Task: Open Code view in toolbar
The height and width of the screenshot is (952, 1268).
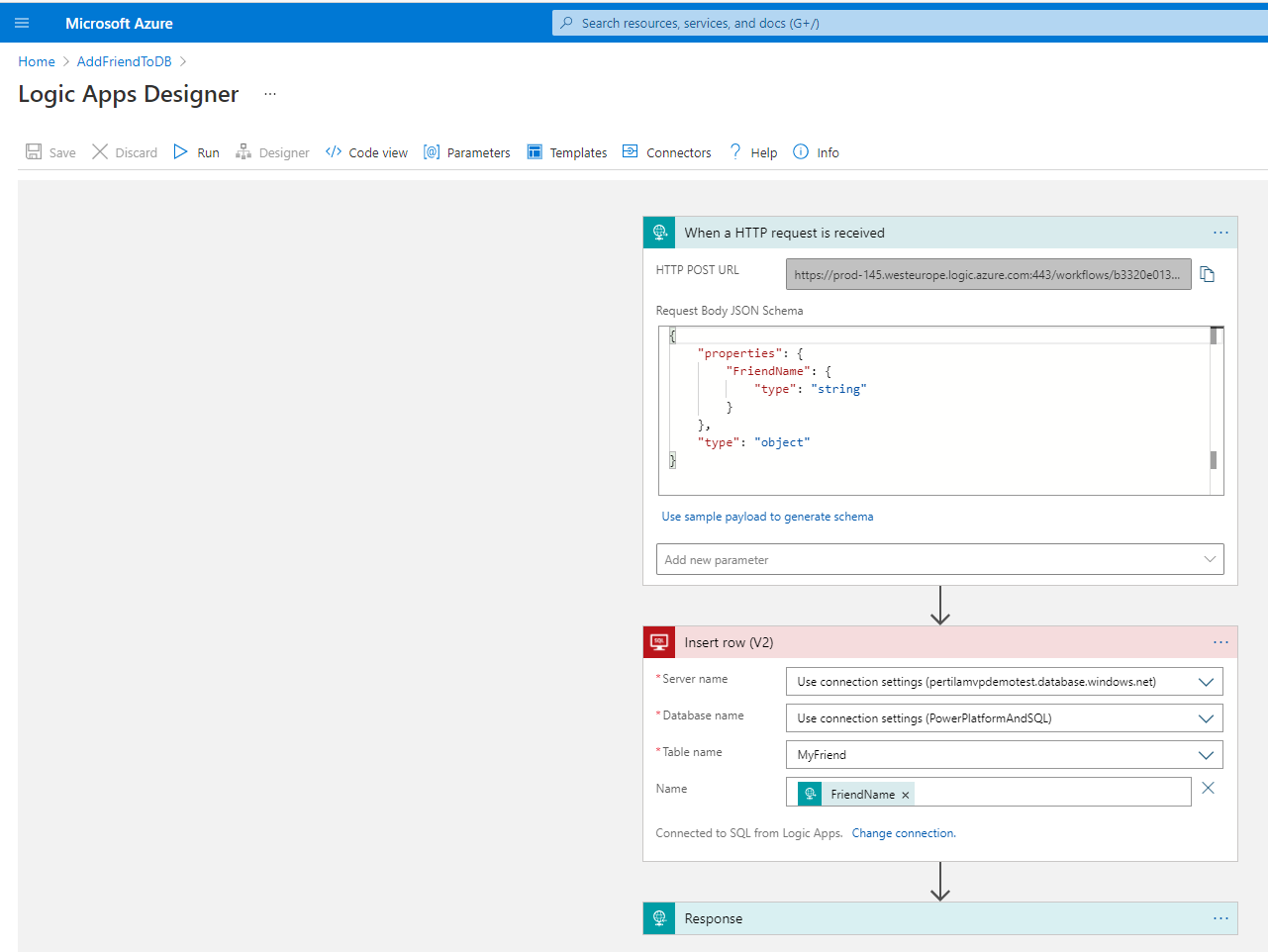Action: [366, 152]
